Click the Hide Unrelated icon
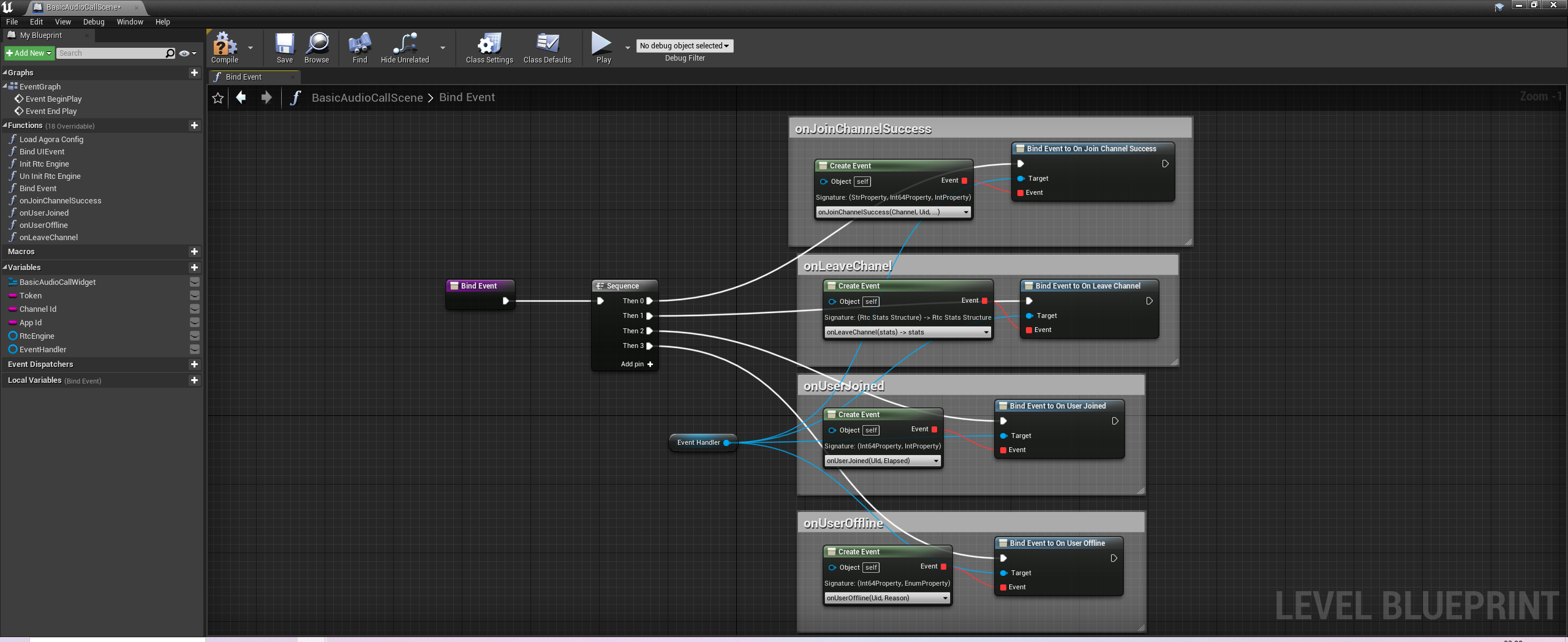This screenshot has height=642, width=1568. point(404,45)
